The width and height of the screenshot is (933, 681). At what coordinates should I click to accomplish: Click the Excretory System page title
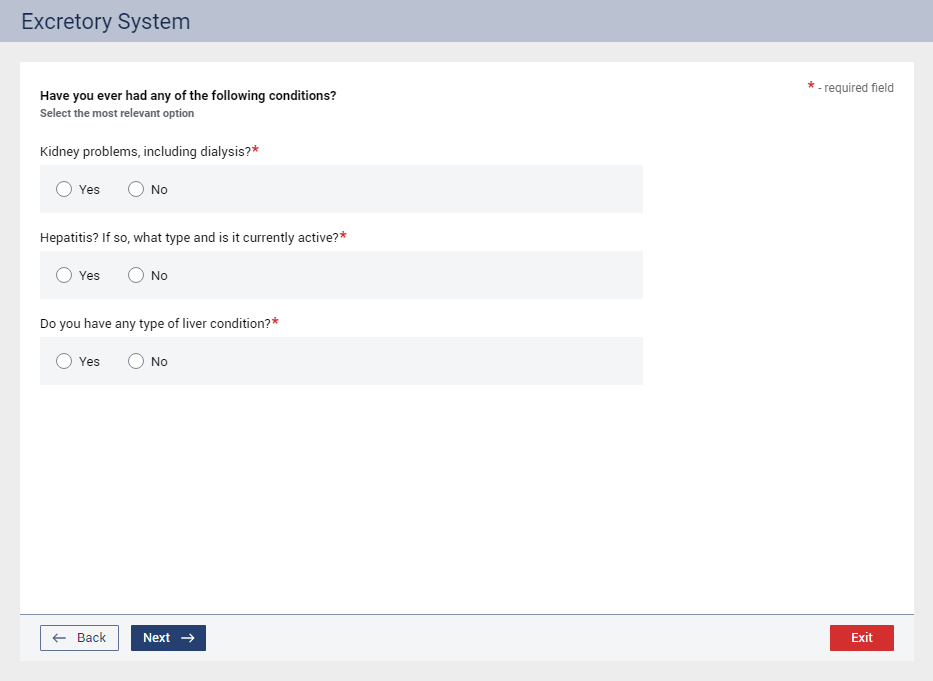pos(105,21)
